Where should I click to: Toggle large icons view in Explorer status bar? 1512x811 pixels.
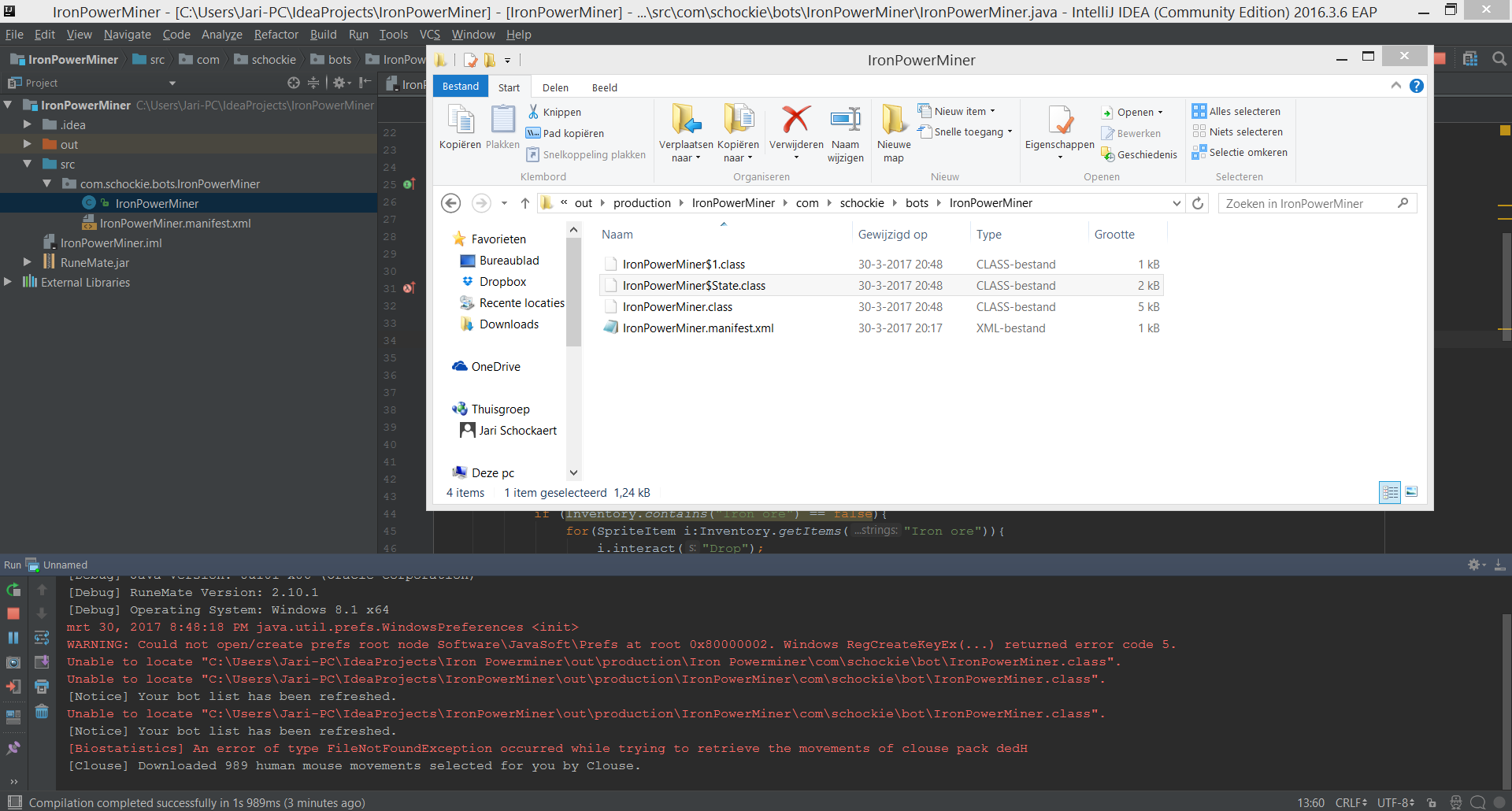[1411, 492]
